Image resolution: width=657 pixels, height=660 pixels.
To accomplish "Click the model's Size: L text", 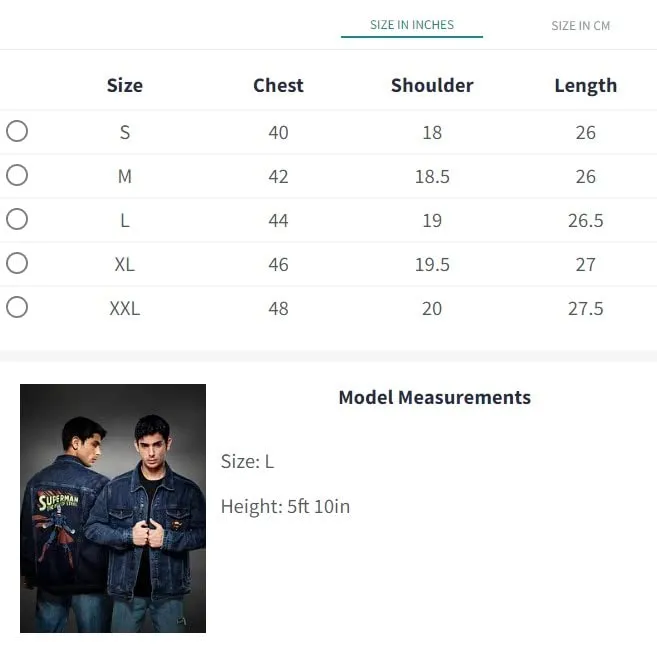I will tap(247, 461).
